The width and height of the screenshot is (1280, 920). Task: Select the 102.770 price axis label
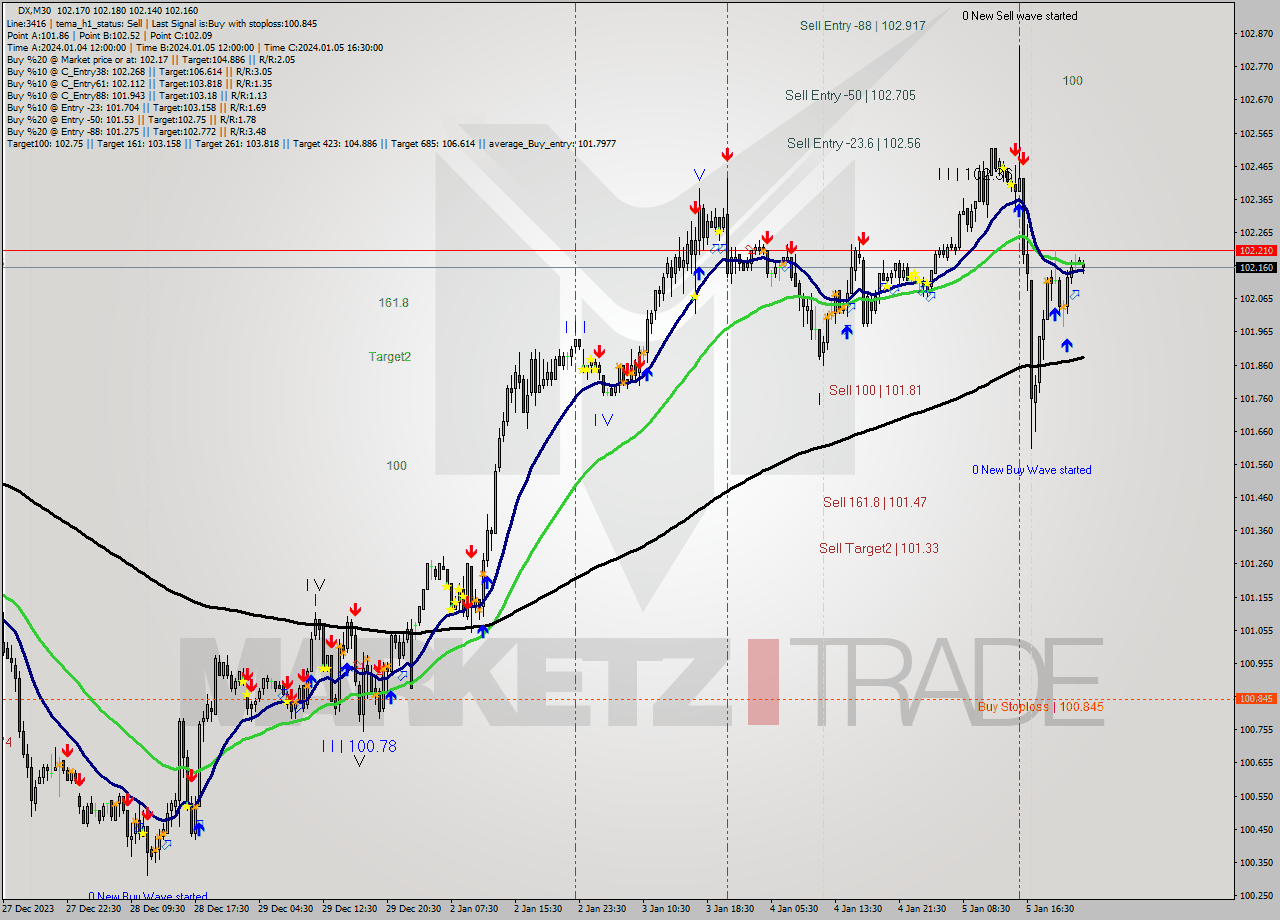pos(1255,67)
